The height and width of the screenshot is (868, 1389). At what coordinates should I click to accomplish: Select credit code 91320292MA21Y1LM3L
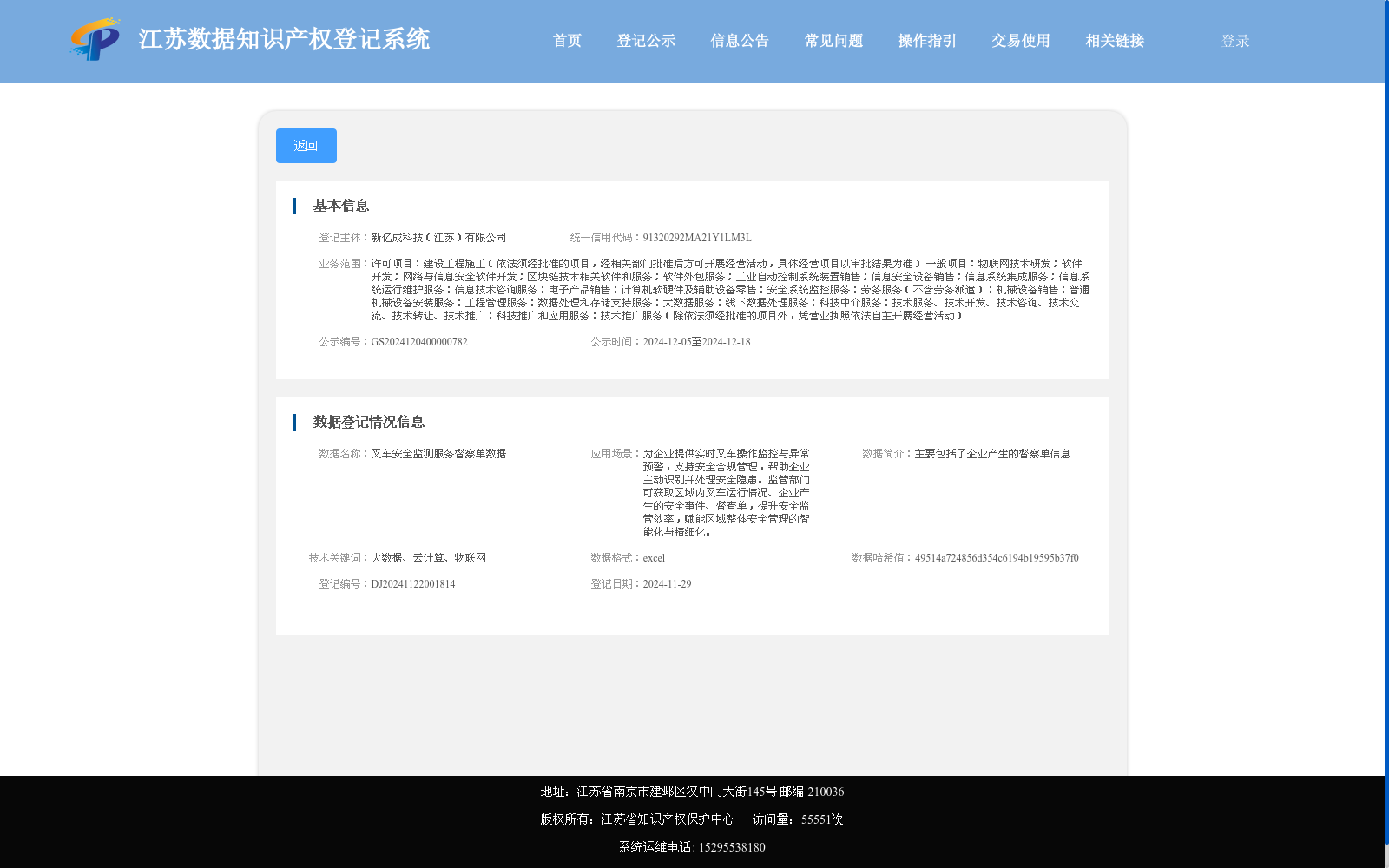click(x=697, y=238)
